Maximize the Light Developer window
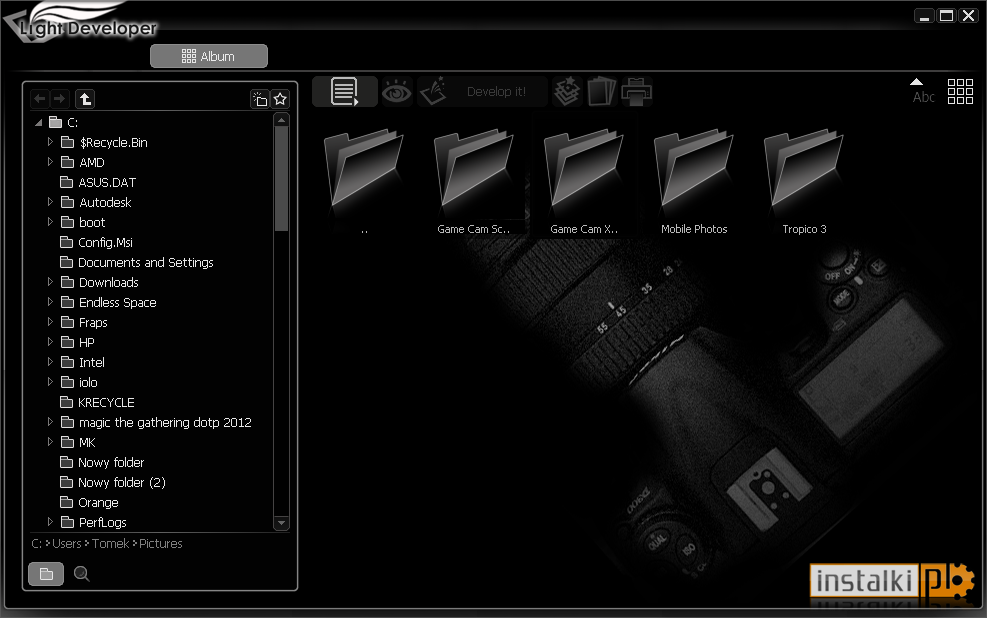Screen dimensions: 987x618 point(946,16)
